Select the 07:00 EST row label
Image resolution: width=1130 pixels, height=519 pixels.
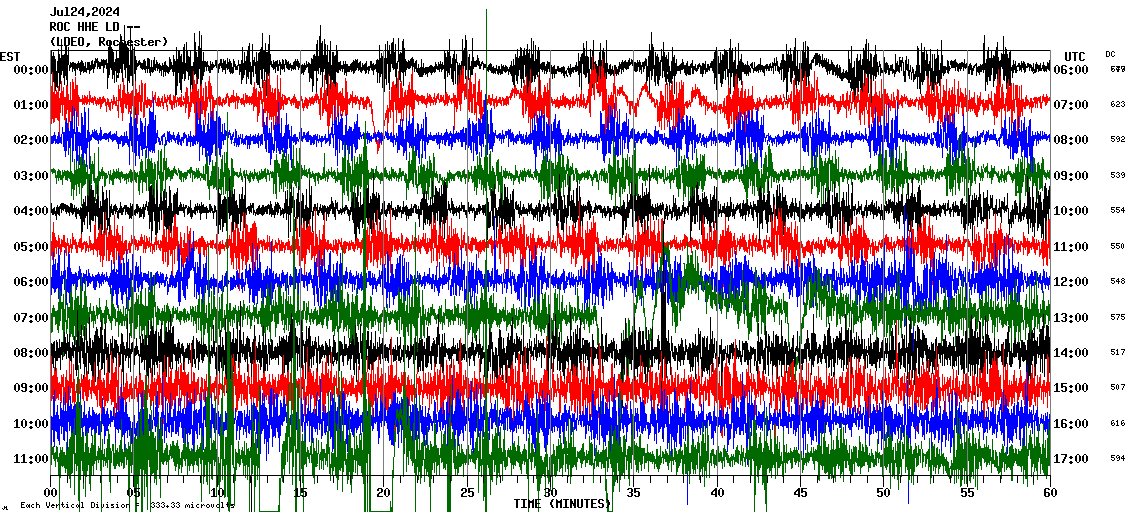31,318
